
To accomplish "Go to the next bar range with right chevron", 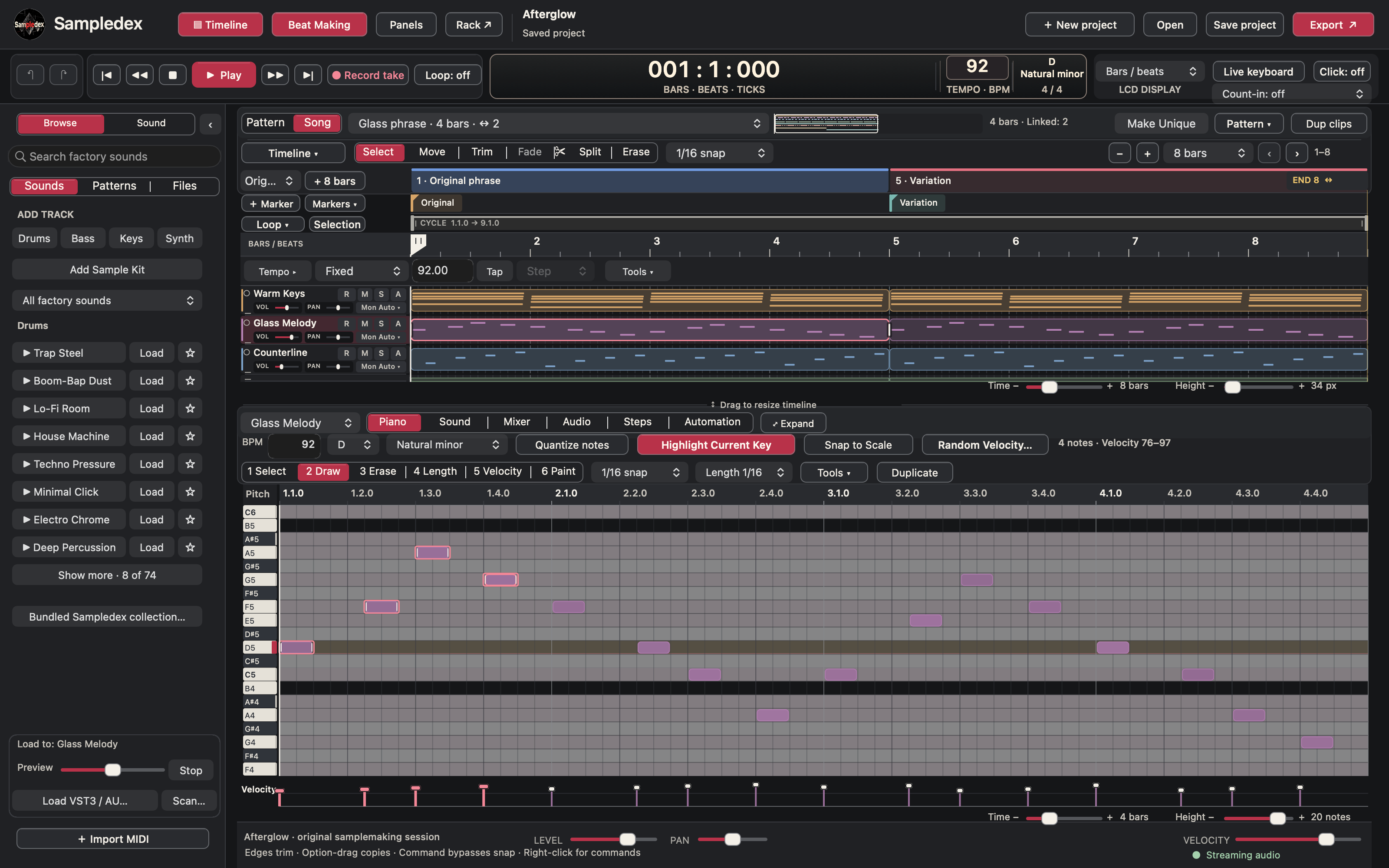I will [x=1297, y=153].
